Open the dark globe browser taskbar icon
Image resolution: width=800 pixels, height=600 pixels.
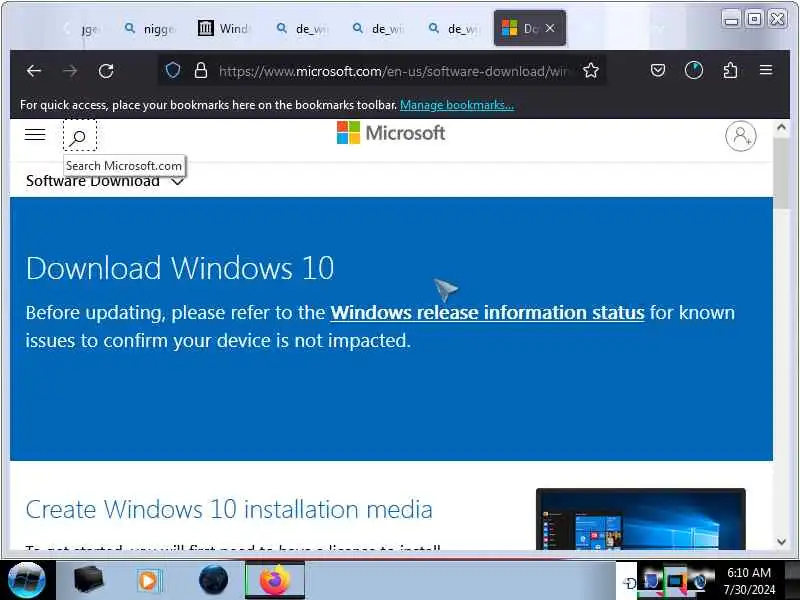tap(213, 580)
